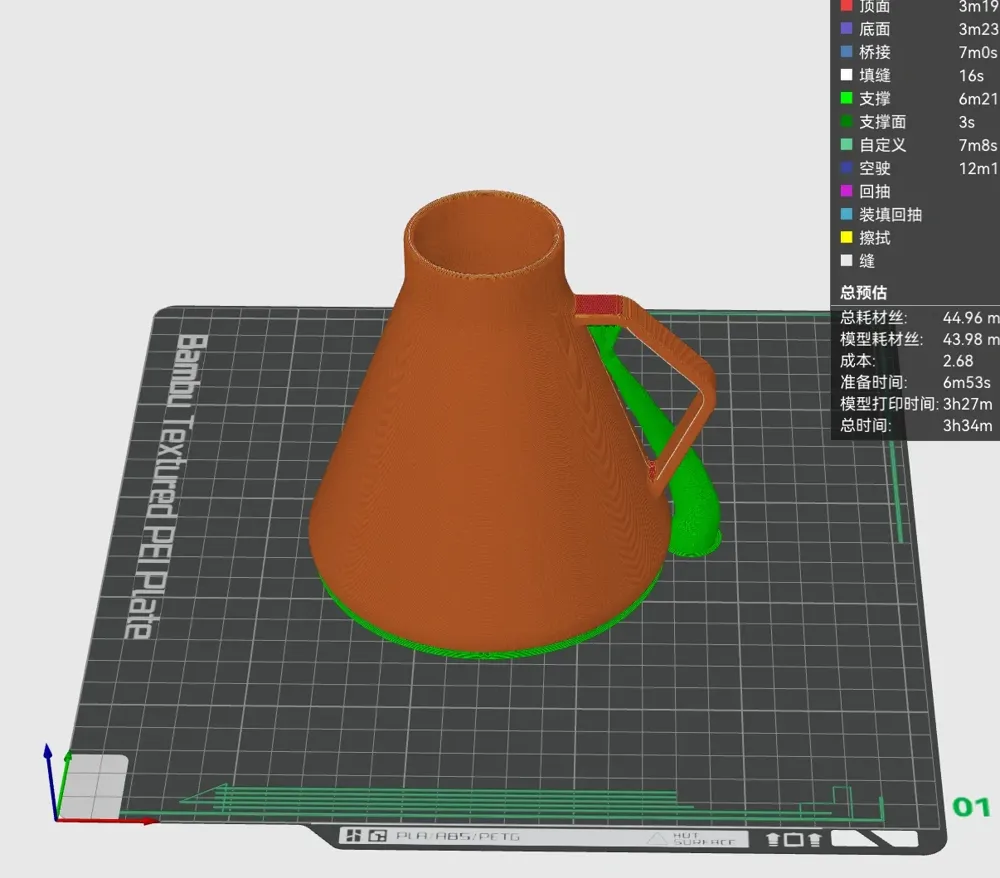Click the 底面 bottom surface swatch

tap(846, 29)
